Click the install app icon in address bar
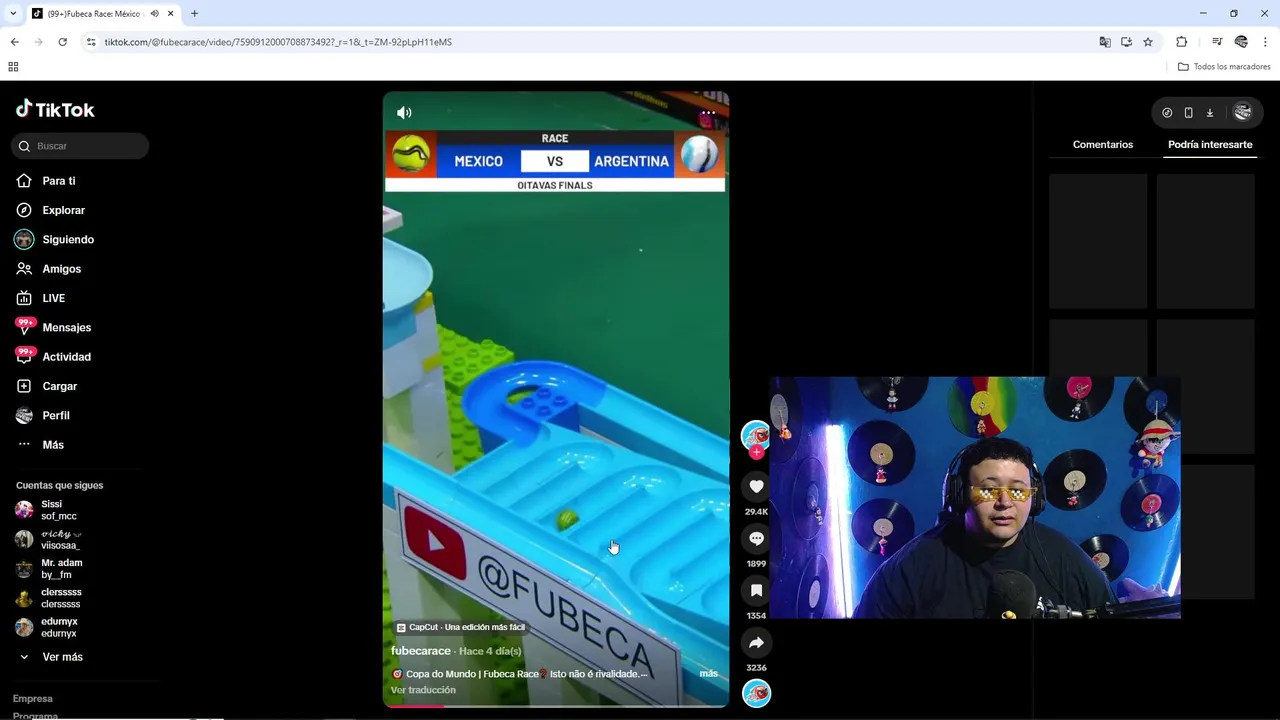Image resolution: width=1280 pixels, height=720 pixels. tap(1126, 42)
